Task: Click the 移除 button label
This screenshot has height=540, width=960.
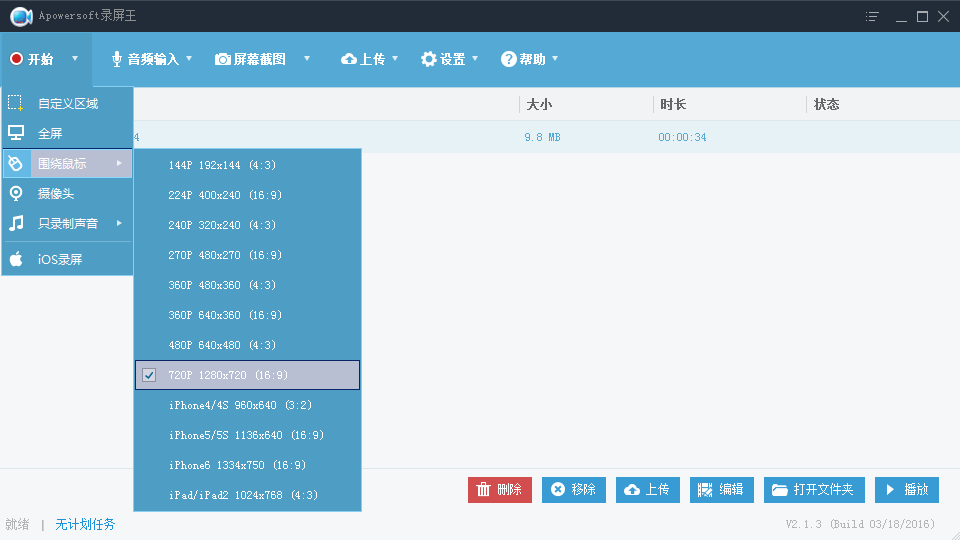Action: 583,490
